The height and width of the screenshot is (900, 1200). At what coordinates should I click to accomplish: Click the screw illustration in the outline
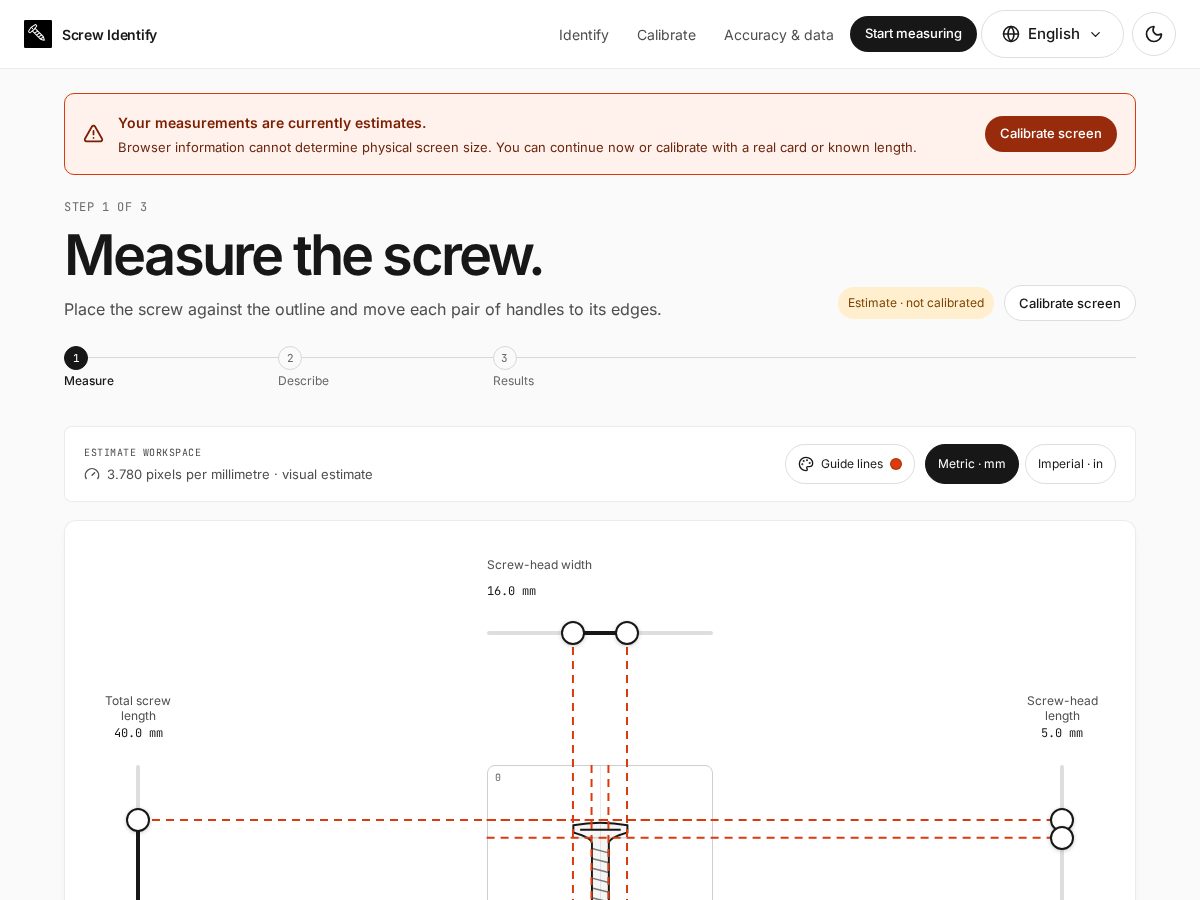(x=600, y=860)
